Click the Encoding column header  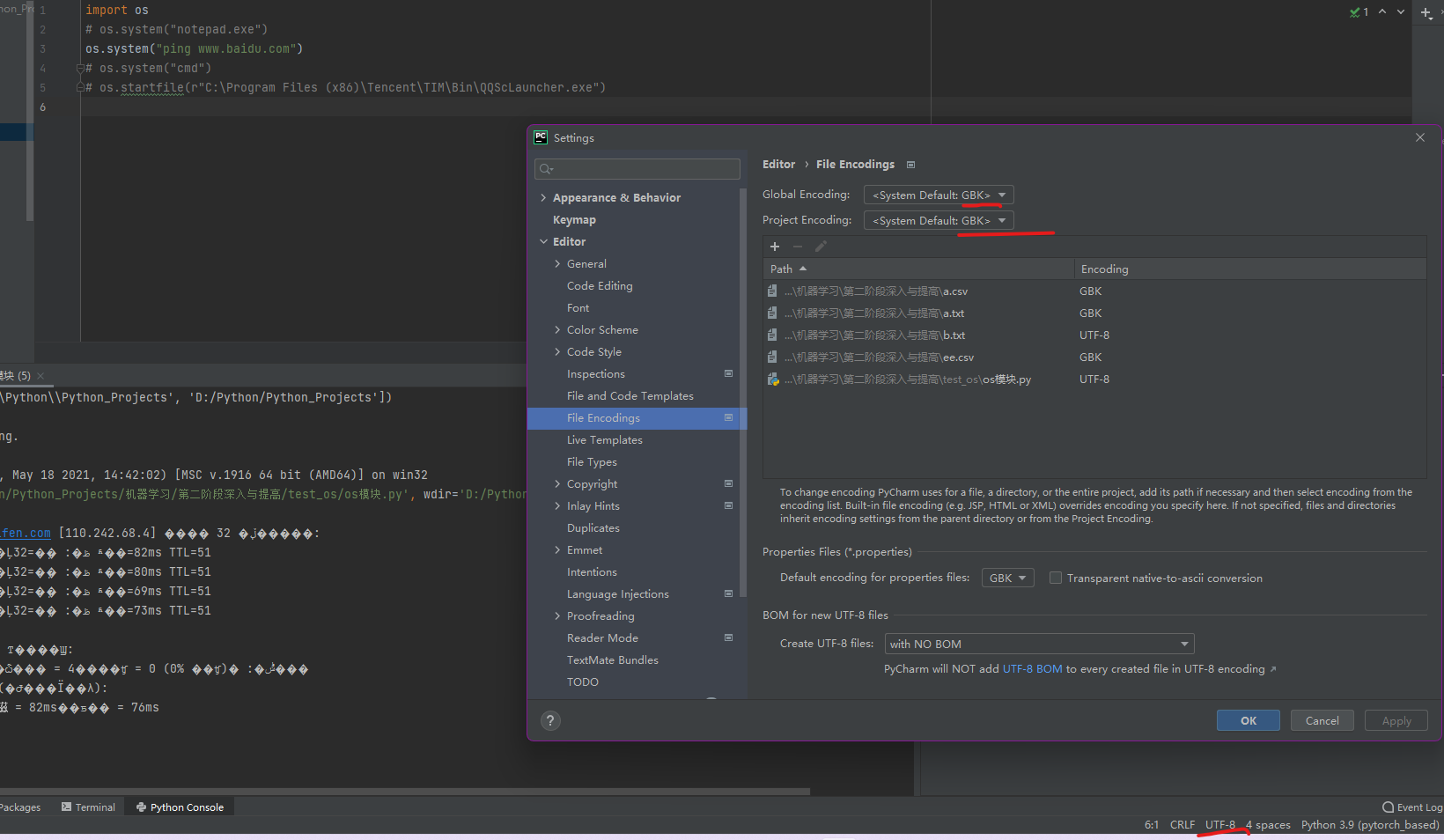1250,269
